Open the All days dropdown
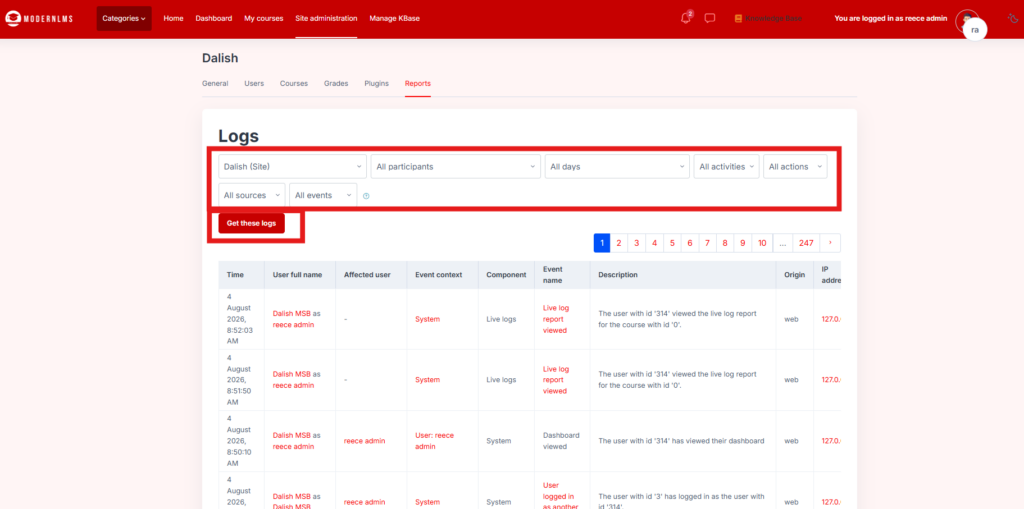Image resolution: width=1024 pixels, height=509 pixels. (x=617, y=167)
